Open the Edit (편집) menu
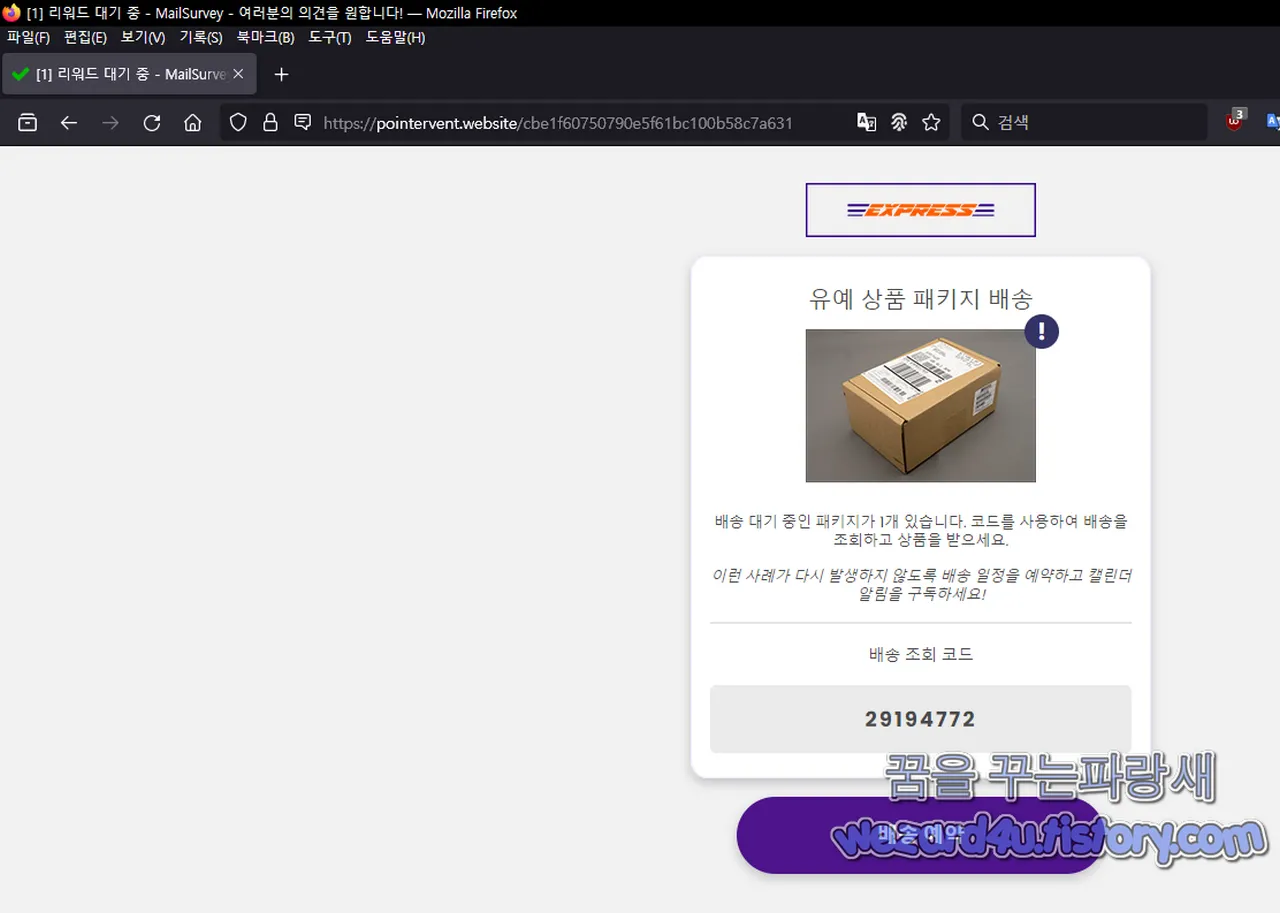1280x913 pixels. pyautogui.click(x=85, y=38)
